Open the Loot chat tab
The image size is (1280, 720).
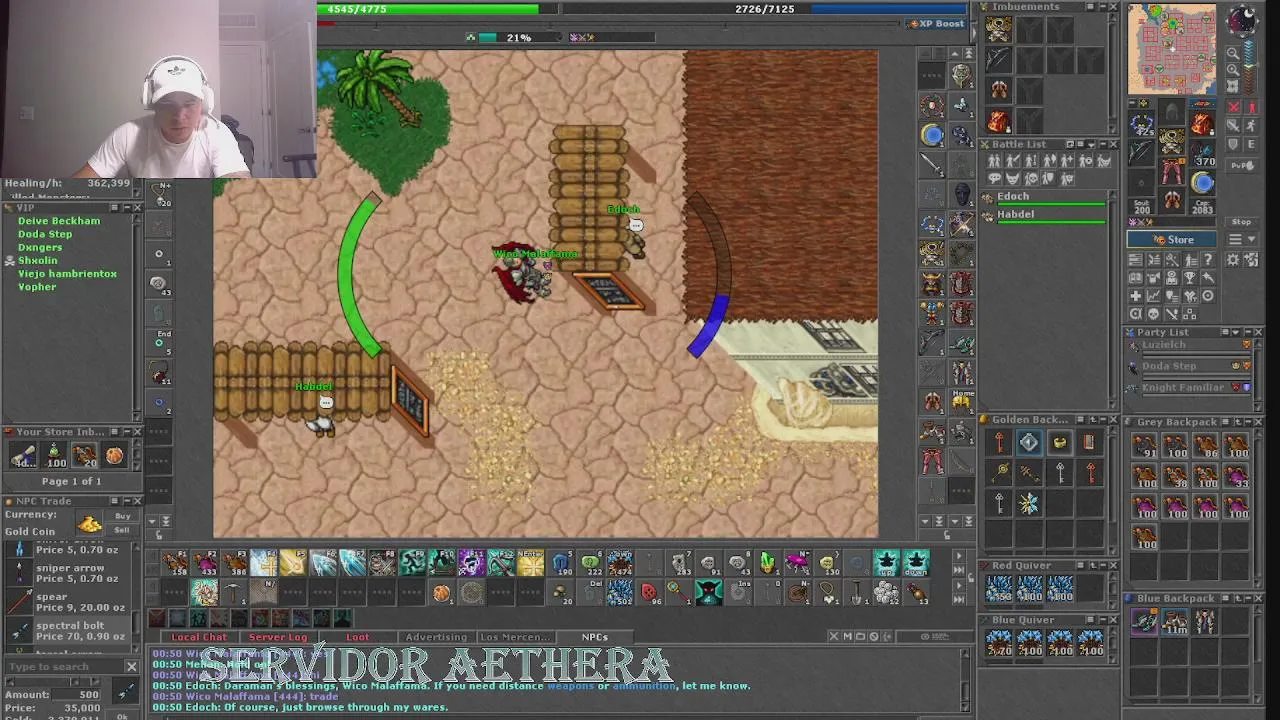(357, 637)
